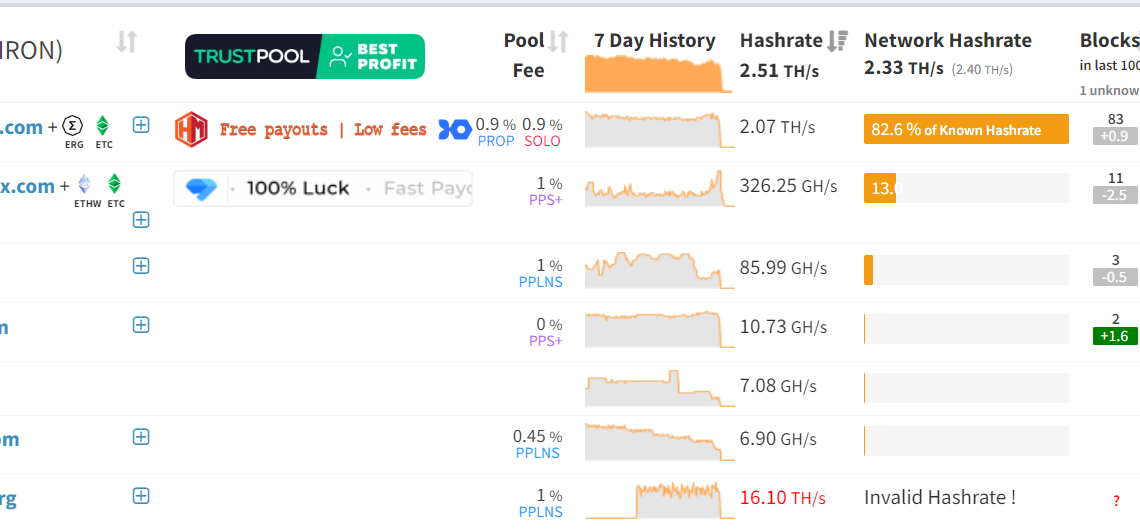The width and height of the screenshot is (1140, 531).
Task: Click the orange 82.6% of Known Hashrate bar
Action: (965, 130)
